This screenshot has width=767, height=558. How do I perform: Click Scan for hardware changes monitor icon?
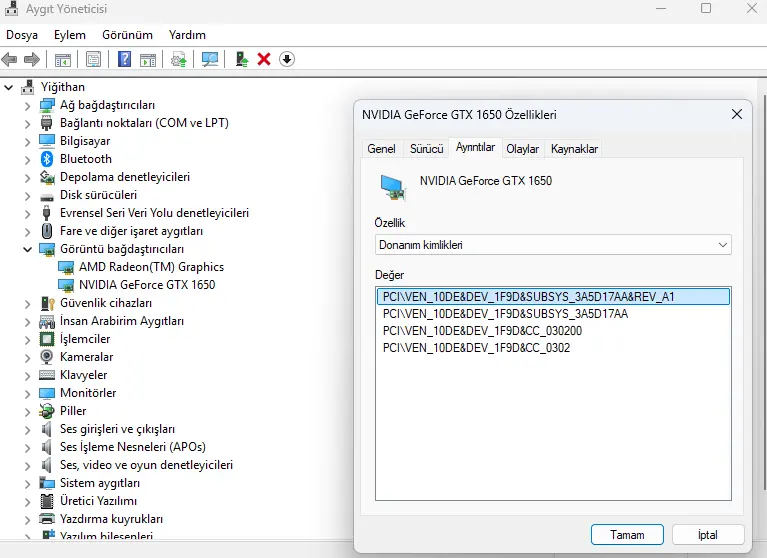210,60
